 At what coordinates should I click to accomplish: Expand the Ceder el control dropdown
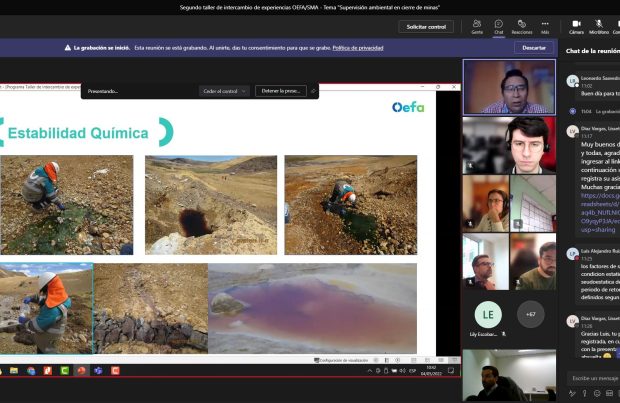click(224, 91)
